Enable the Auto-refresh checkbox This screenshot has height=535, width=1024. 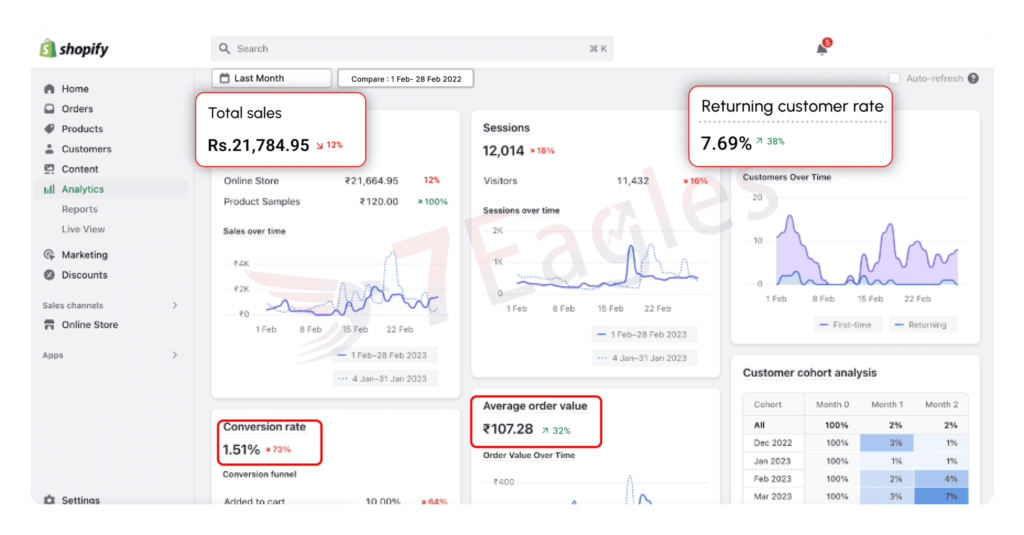click(895, 78)
